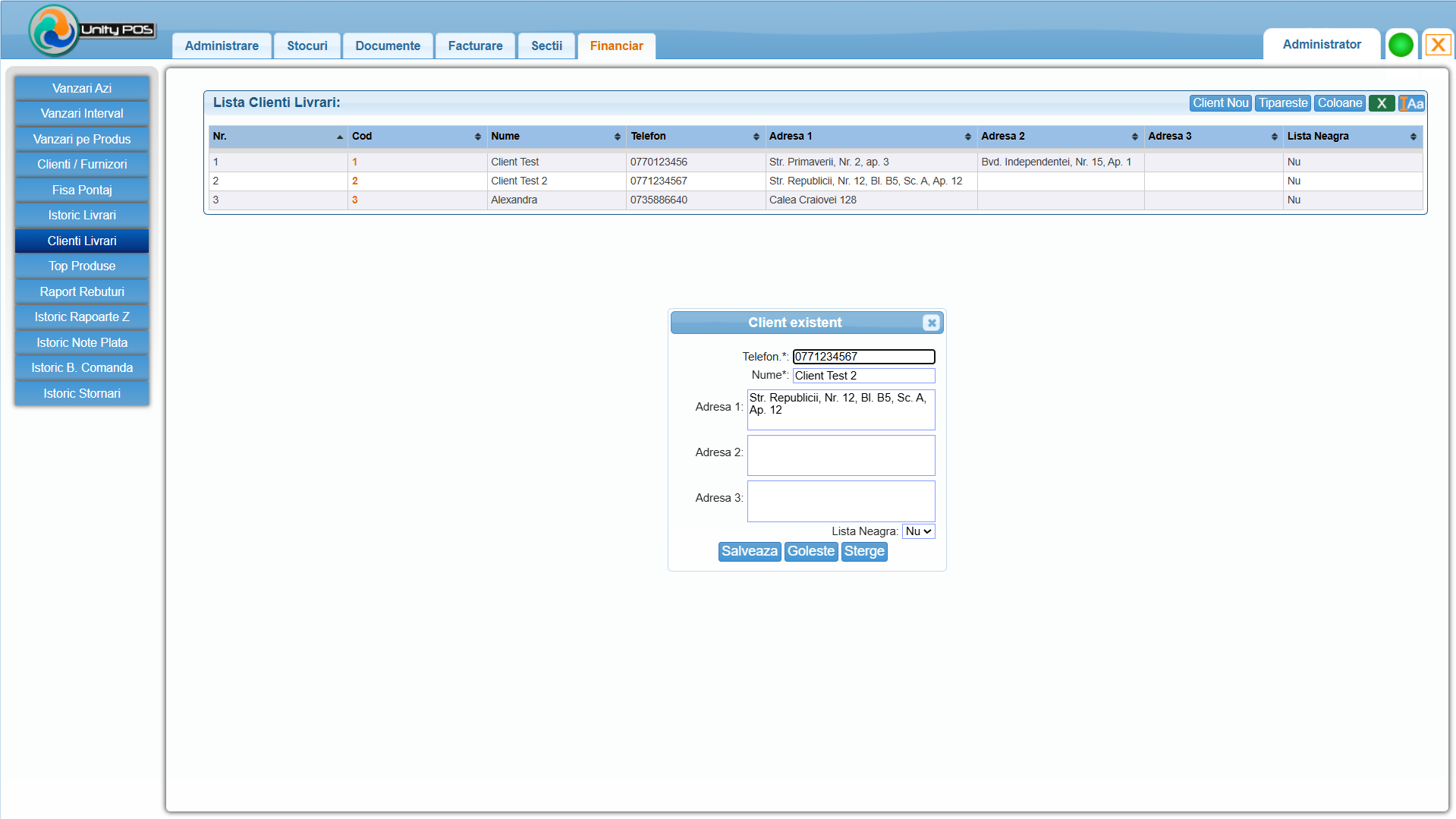
Task: Select Istoric Livrari in the sidebar
Action: point(82,216)
